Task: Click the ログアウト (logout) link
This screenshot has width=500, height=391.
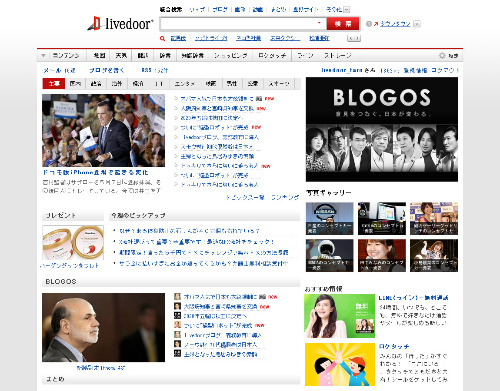Action: tap(445, 70)
